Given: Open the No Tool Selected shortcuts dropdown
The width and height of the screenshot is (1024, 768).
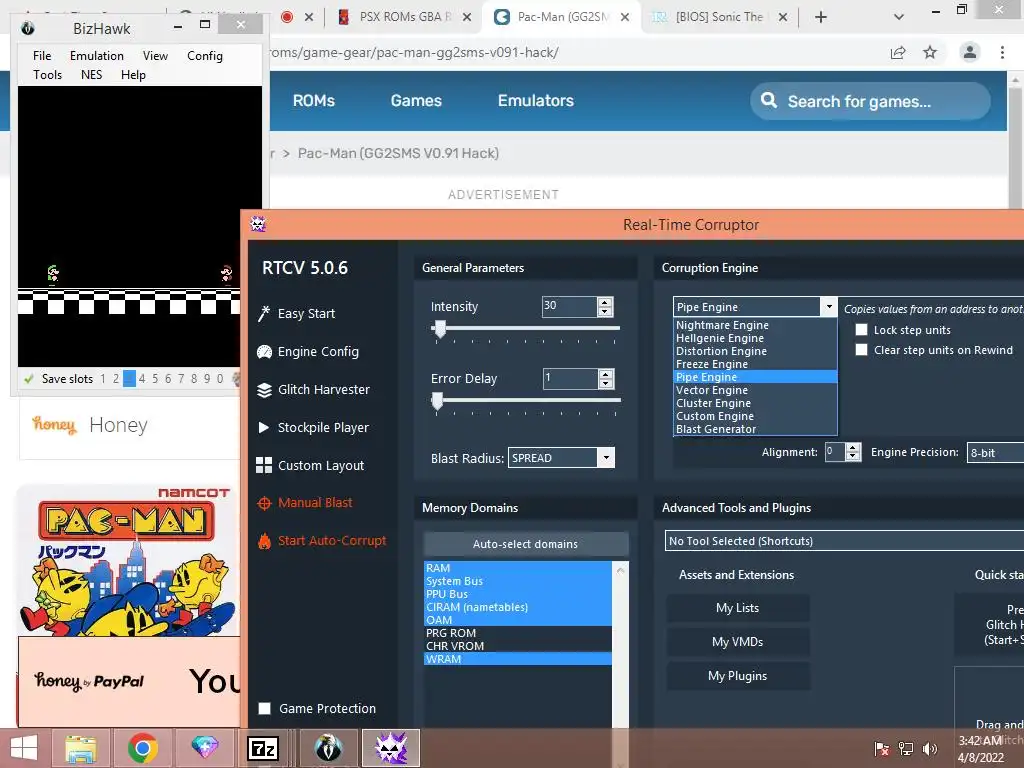Looking at the screenshot, I should click(x=844, y=541).
